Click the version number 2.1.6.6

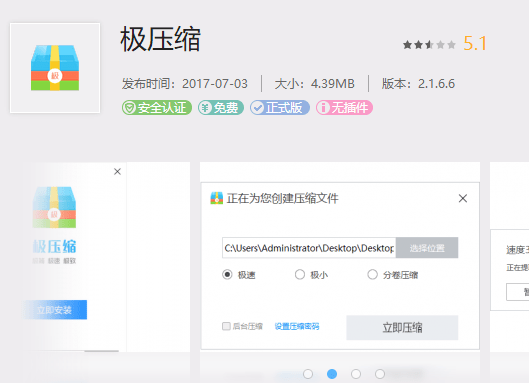tap(437, 84)
